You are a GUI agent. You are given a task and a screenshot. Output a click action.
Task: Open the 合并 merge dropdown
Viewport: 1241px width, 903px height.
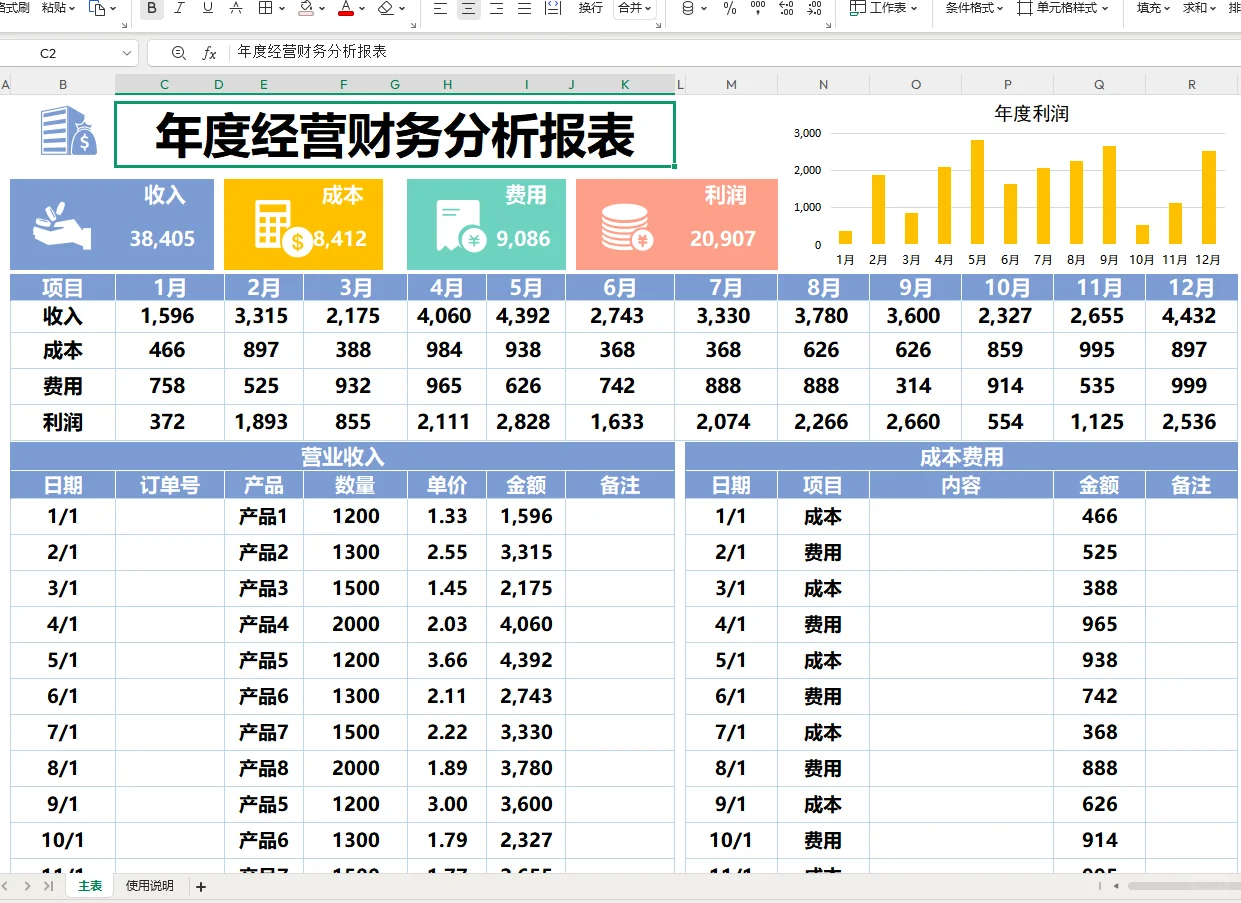[635, 8]
